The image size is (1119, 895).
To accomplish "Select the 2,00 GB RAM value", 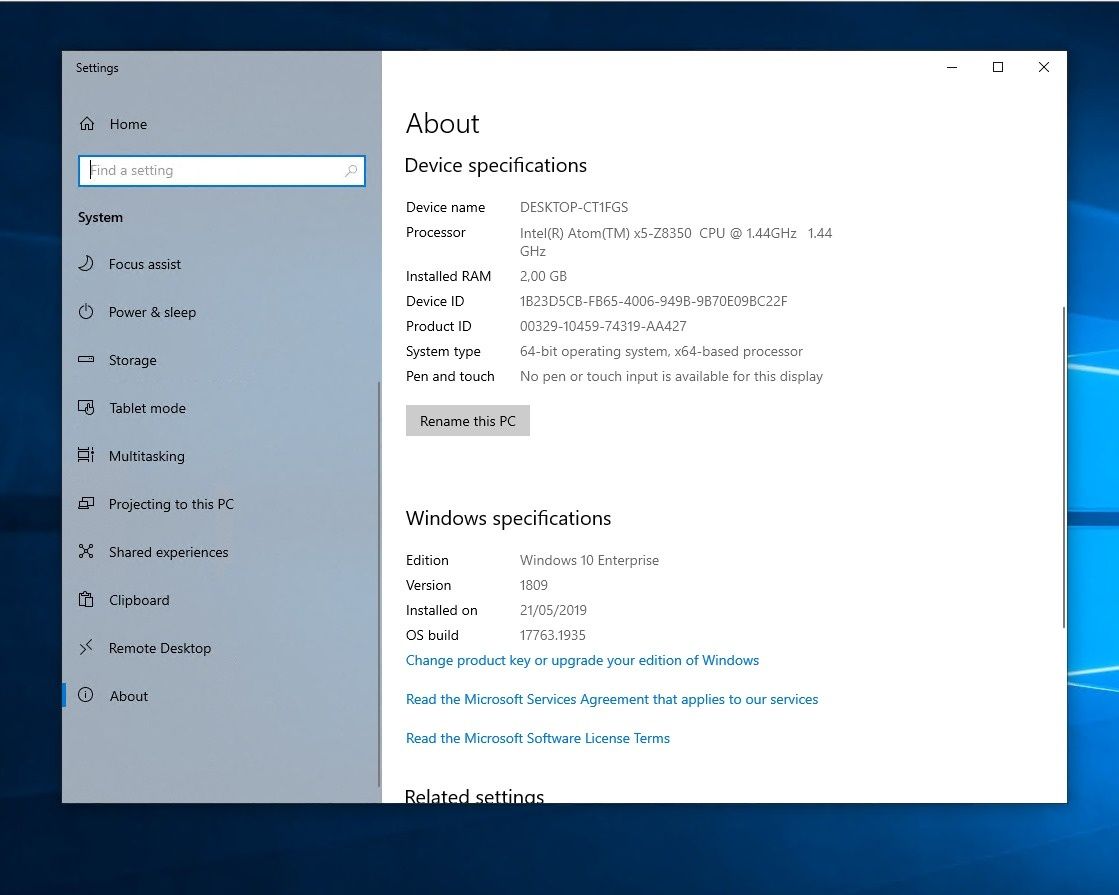I will pyautogui.click(x=543, y=276).
